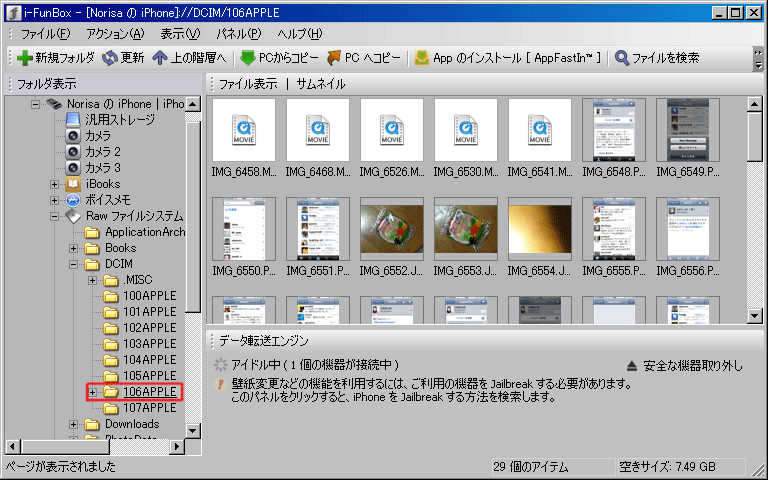
Task: Open the ファイル(F) menu
Action: click(46, 34)
